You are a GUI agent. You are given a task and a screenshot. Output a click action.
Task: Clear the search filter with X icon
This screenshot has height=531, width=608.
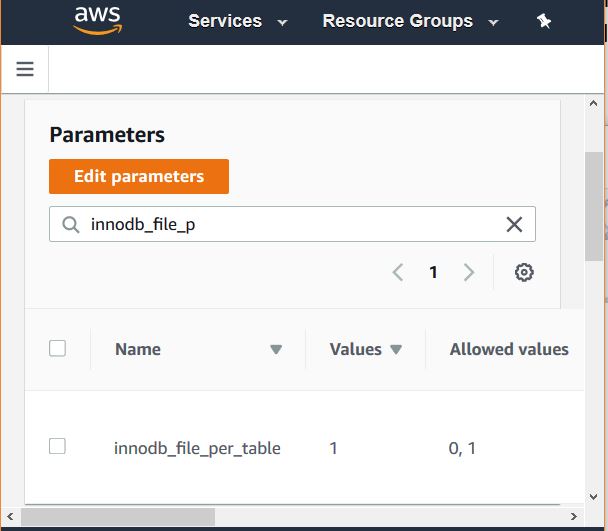pyautogui.click(x=514, y=225)
